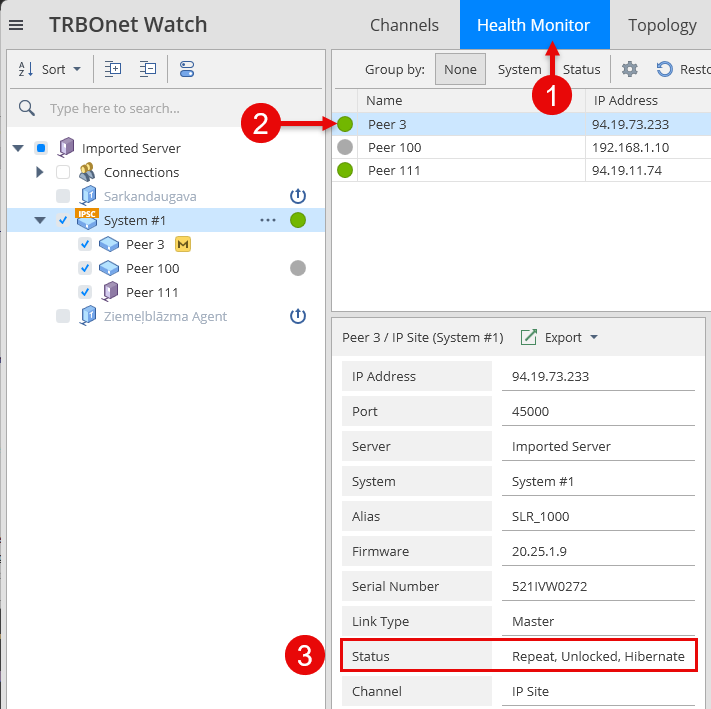Open the Export dropdown arrow
This screenshot has width=711, height=709.
pyautogui.click(x=594, y=337)
